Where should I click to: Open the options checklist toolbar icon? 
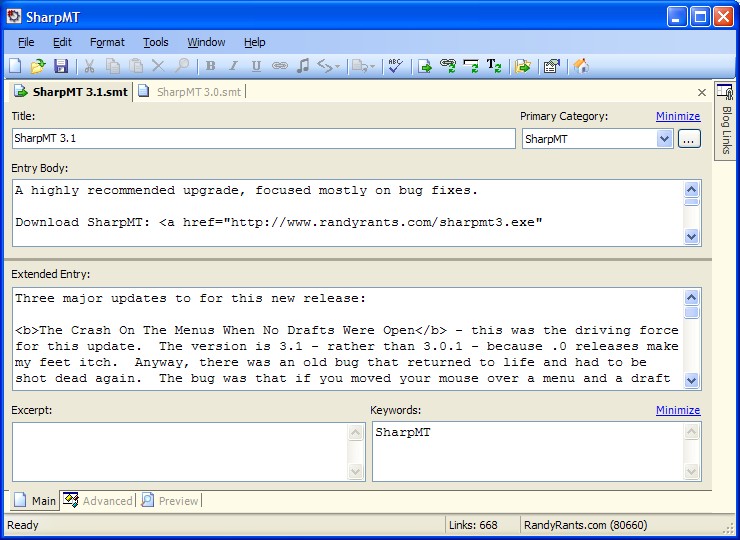[x=552, y=66]
